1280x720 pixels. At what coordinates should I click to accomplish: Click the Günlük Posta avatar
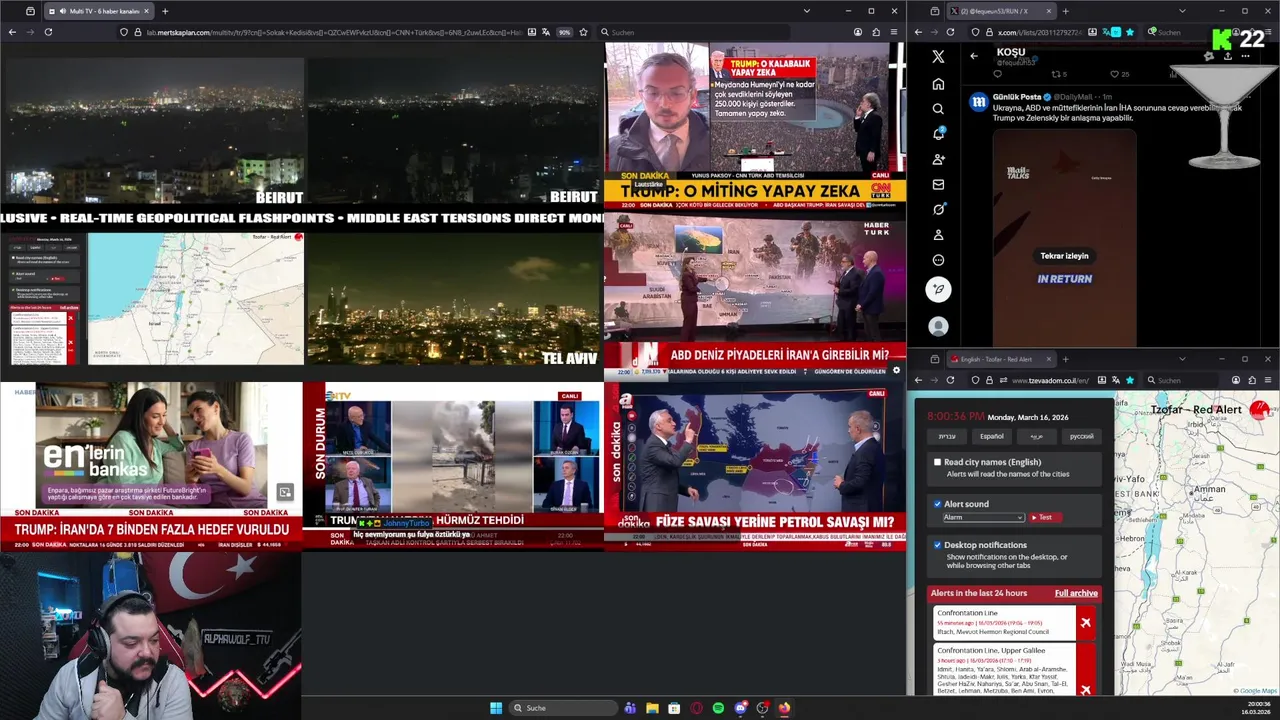pyautogui.click(x=978, y=100)
